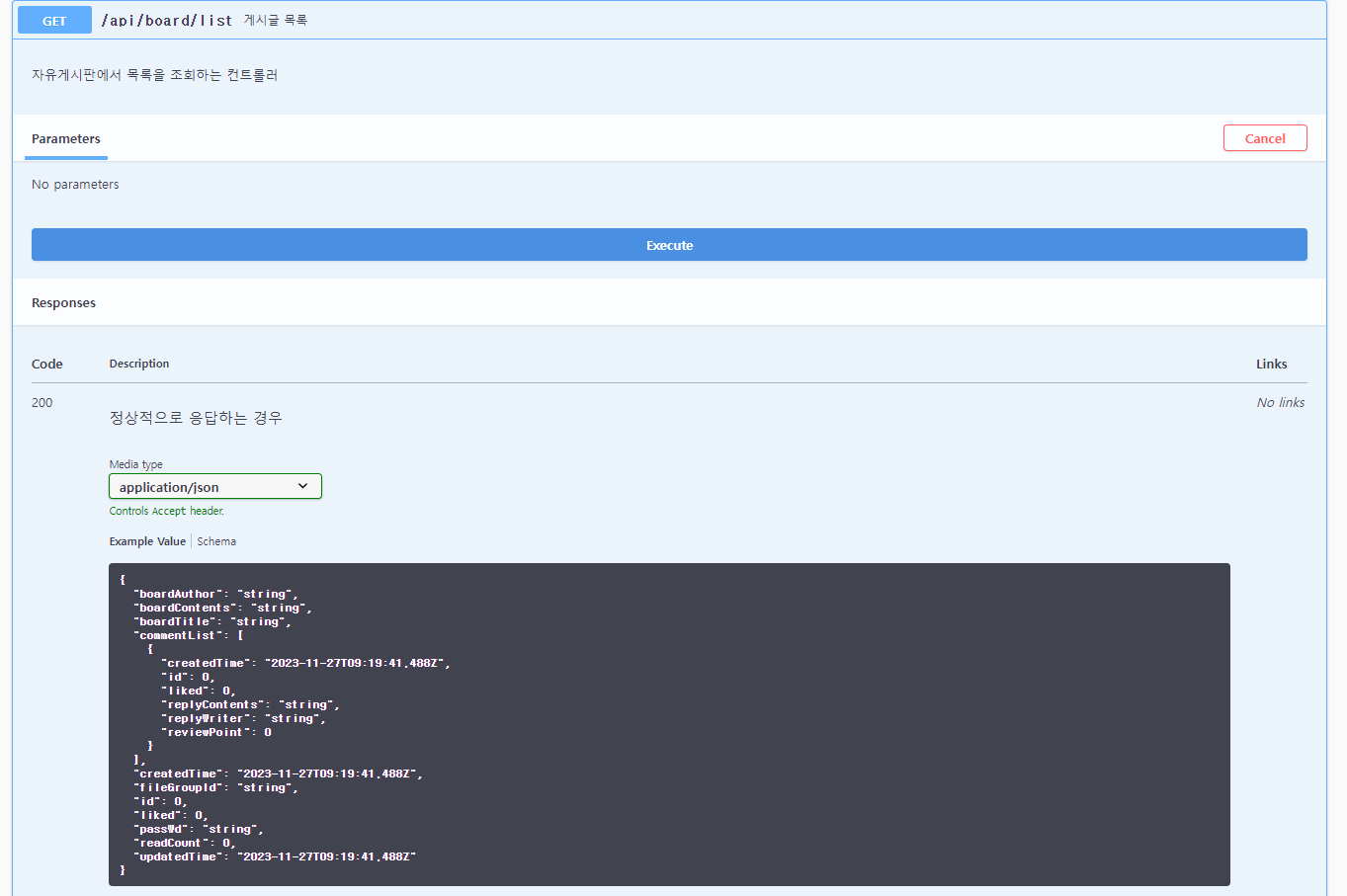Click the passWd line in the JSON example
Image resolution: width=1347 pixels, height=896 pixels.
coord(199,830)
